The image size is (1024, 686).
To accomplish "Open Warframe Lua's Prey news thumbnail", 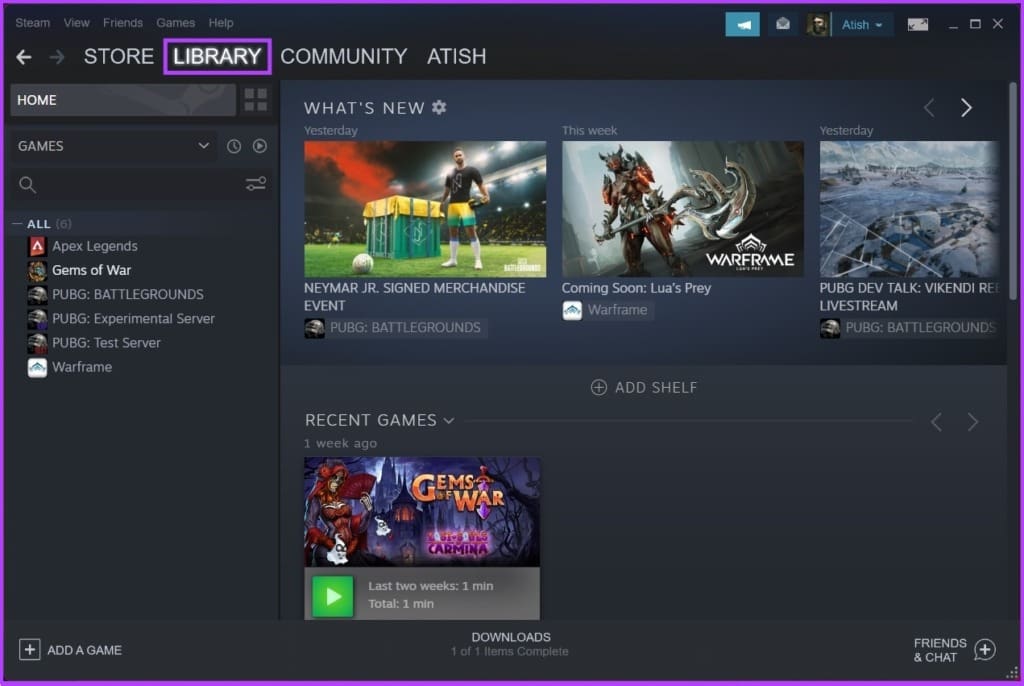I will pyautogui.click(x=683, y=209).
